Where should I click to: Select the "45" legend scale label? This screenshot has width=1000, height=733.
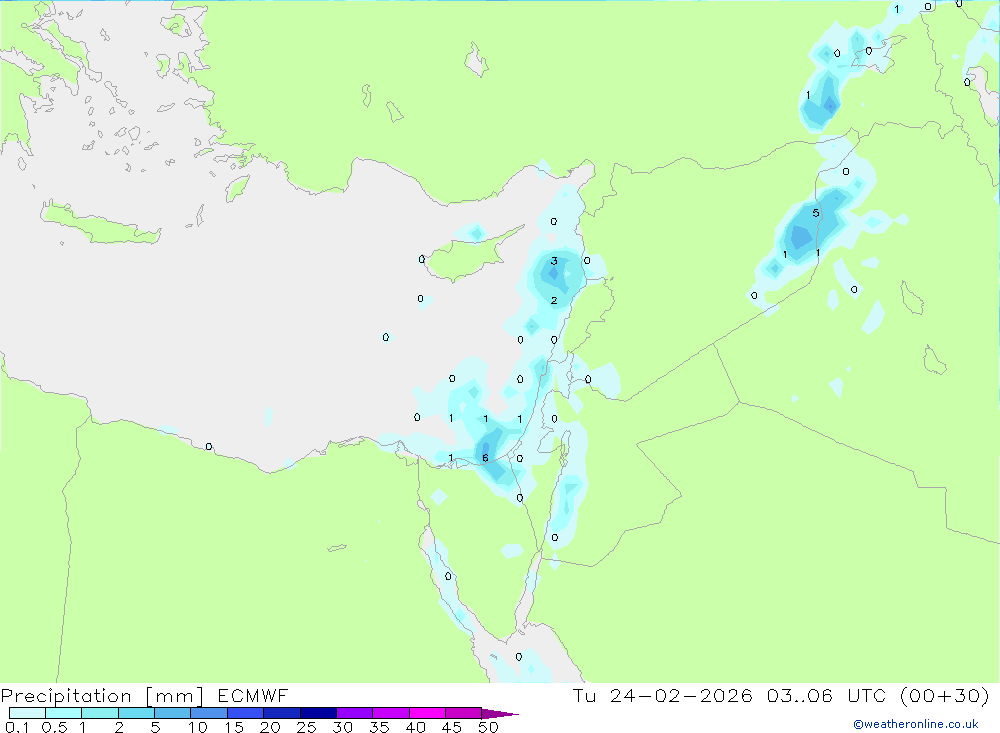(x=452, y=727)
